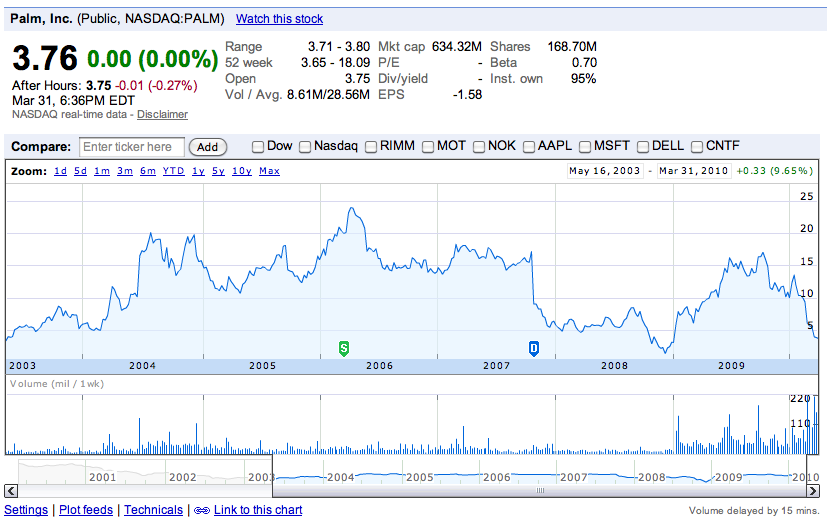827x523 pixels.
Task: Click the Open value 3.75
Action: pos(358,79)
